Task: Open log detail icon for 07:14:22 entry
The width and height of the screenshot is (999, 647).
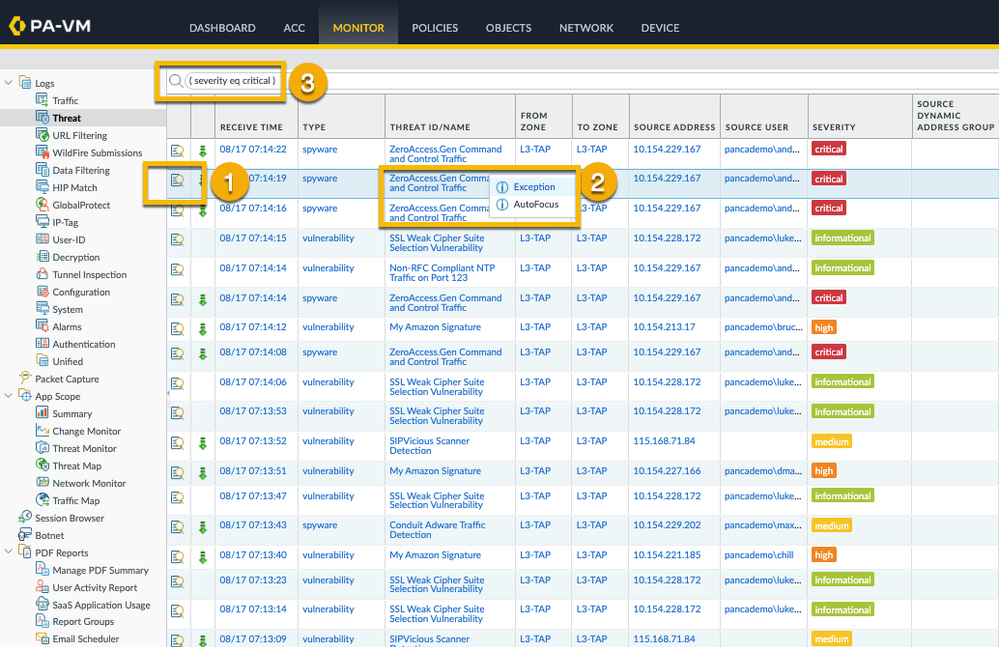Action: pyautogui.click(x=177, y=150)
